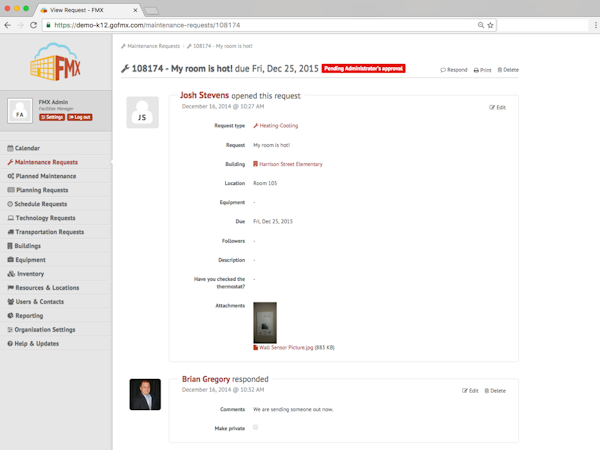600x450 pixels.
Task: Open a new browser tab
Action: pyautogui.click(x=152, y=11)
